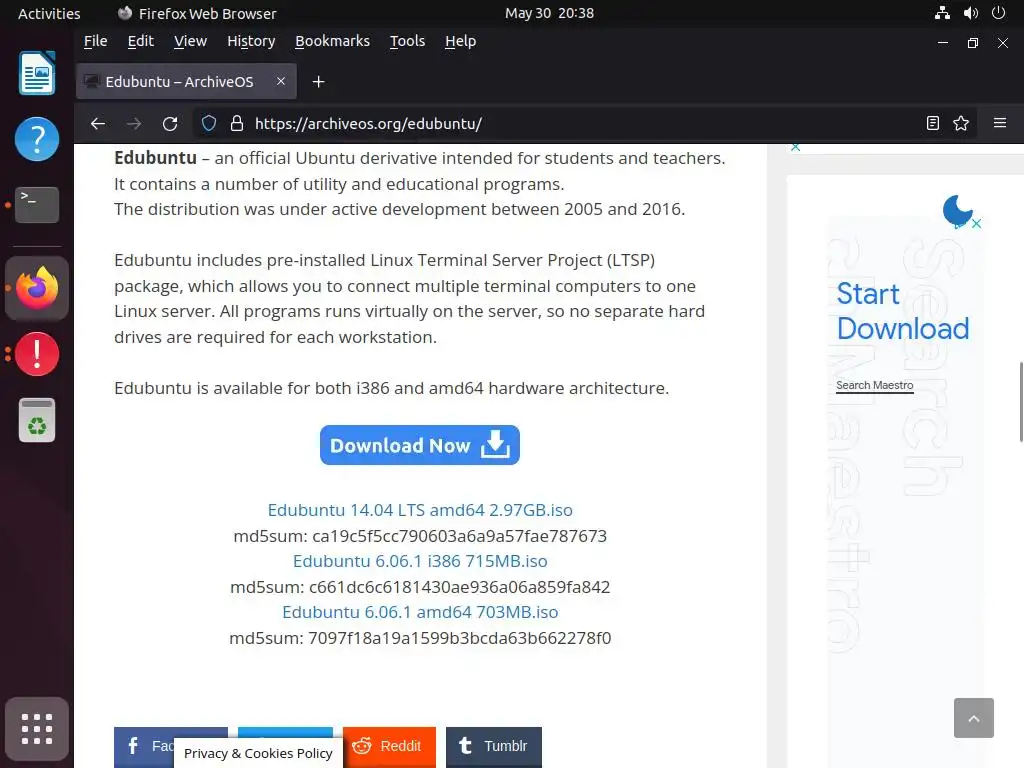Launch LibreOffice Writer from dock
The height and width of the screenshot is (768, 1024).
point(37,73)
